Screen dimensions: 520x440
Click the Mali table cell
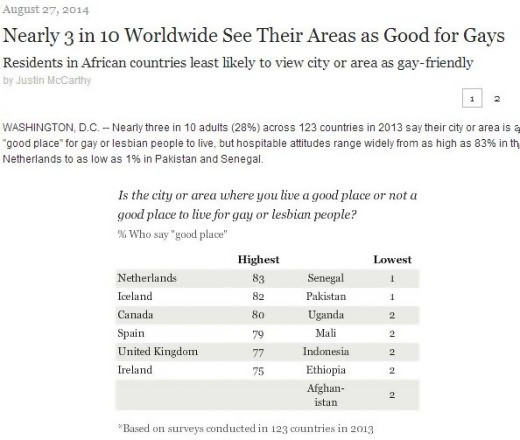pos(326,333)
